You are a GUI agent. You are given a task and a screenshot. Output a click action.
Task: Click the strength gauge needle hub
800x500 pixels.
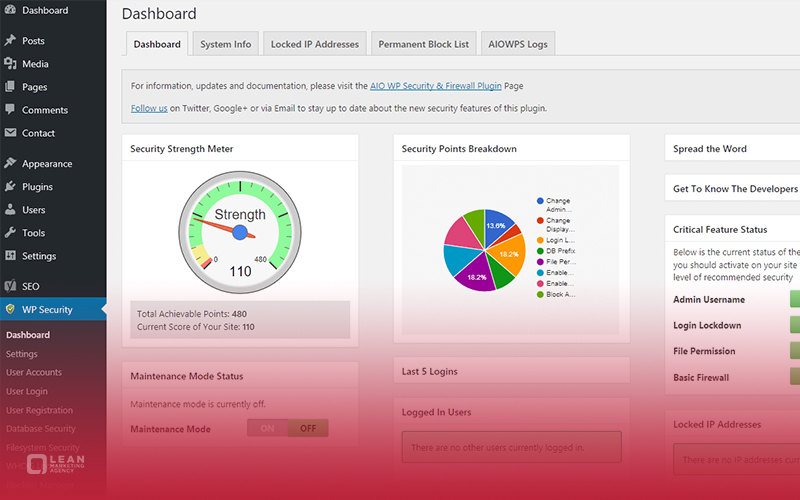tap(240, 233)
